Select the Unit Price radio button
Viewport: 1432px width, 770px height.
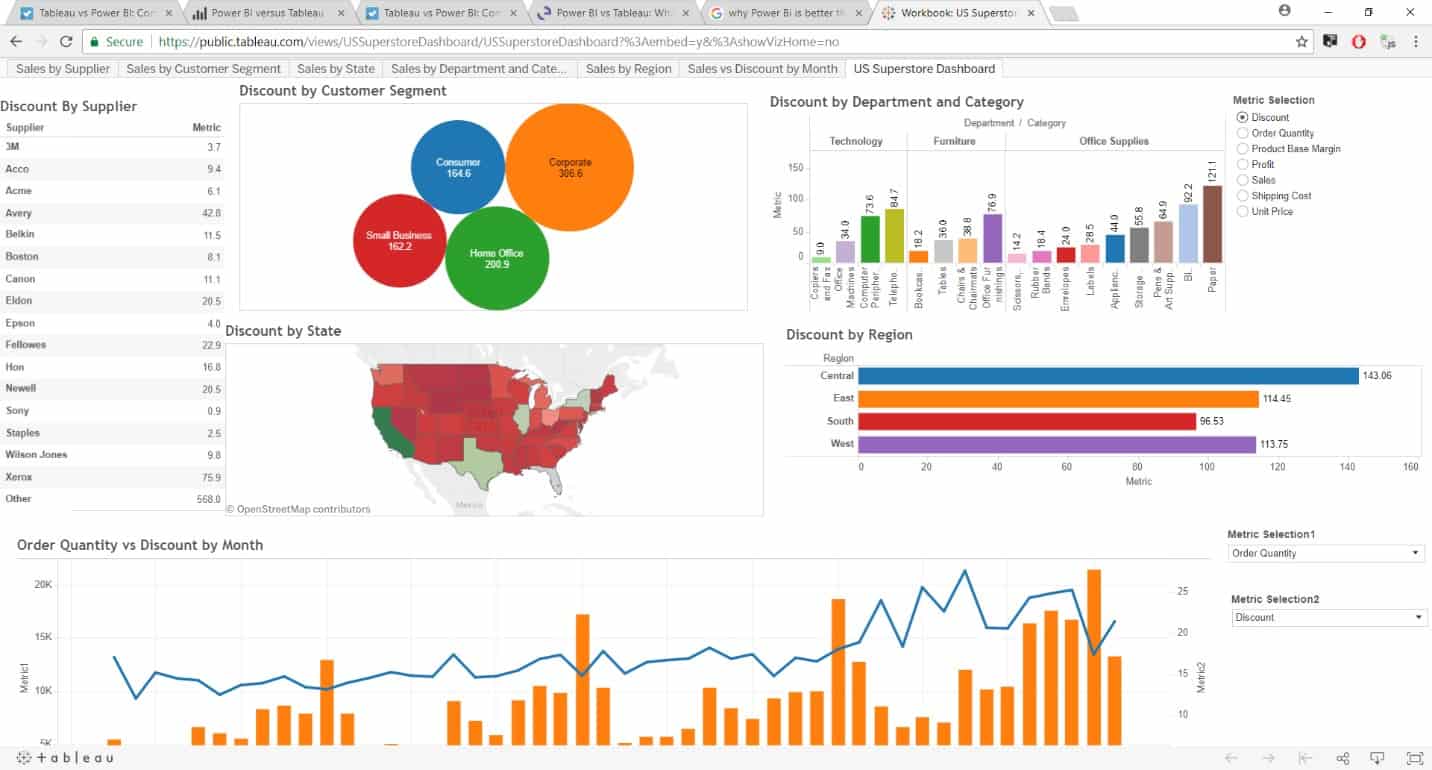pyautogui.click(x=1242, y=211)
